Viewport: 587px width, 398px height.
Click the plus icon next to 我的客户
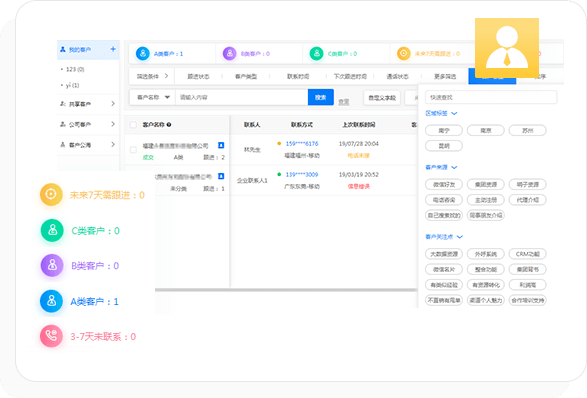(x=113, y=49)
